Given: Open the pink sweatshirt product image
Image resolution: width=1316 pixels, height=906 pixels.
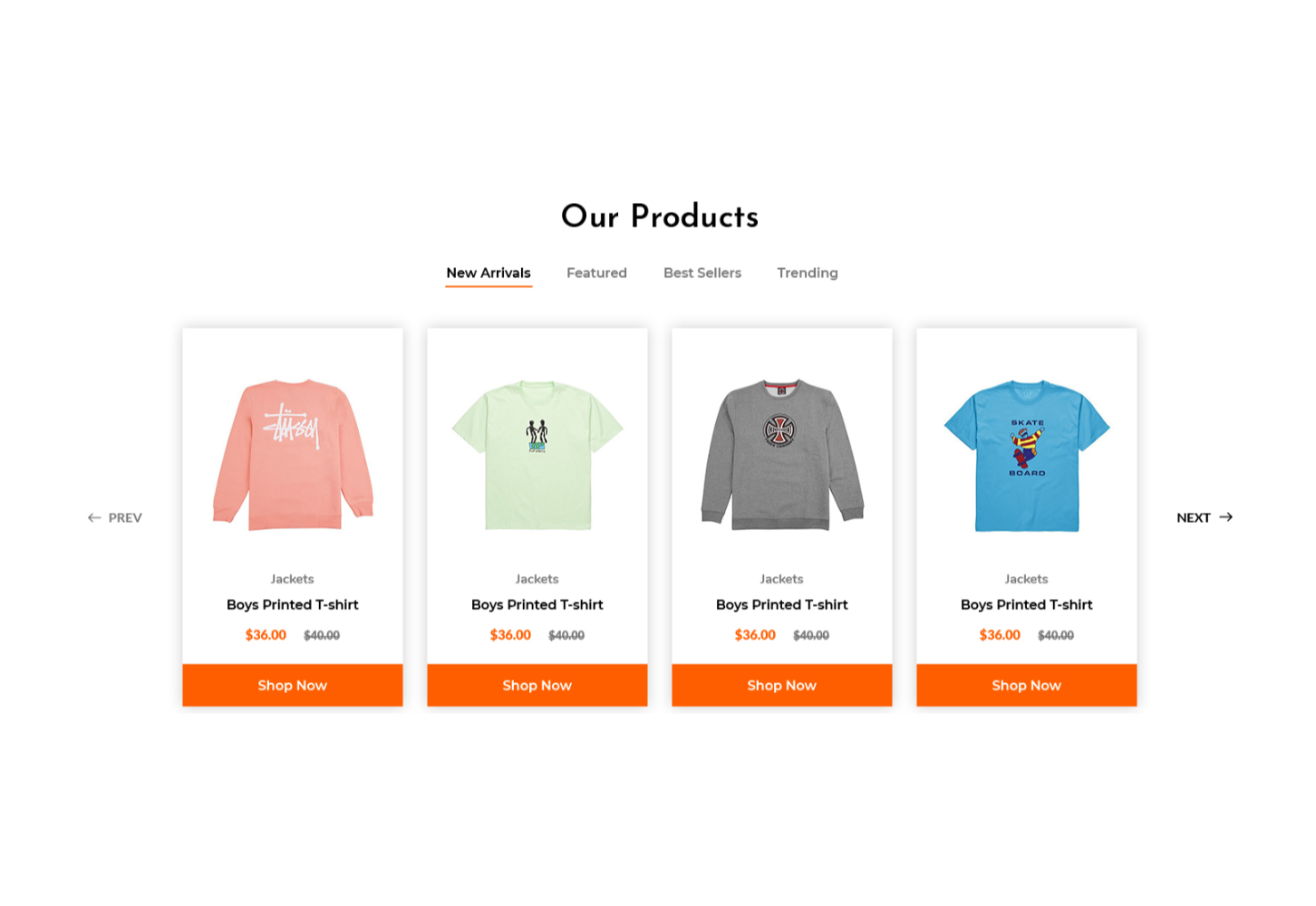Looking at the screenshot, I should 293,455.
